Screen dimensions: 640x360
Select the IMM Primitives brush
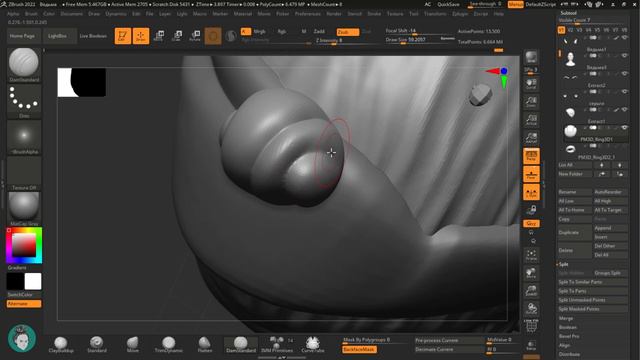(277, 344)
